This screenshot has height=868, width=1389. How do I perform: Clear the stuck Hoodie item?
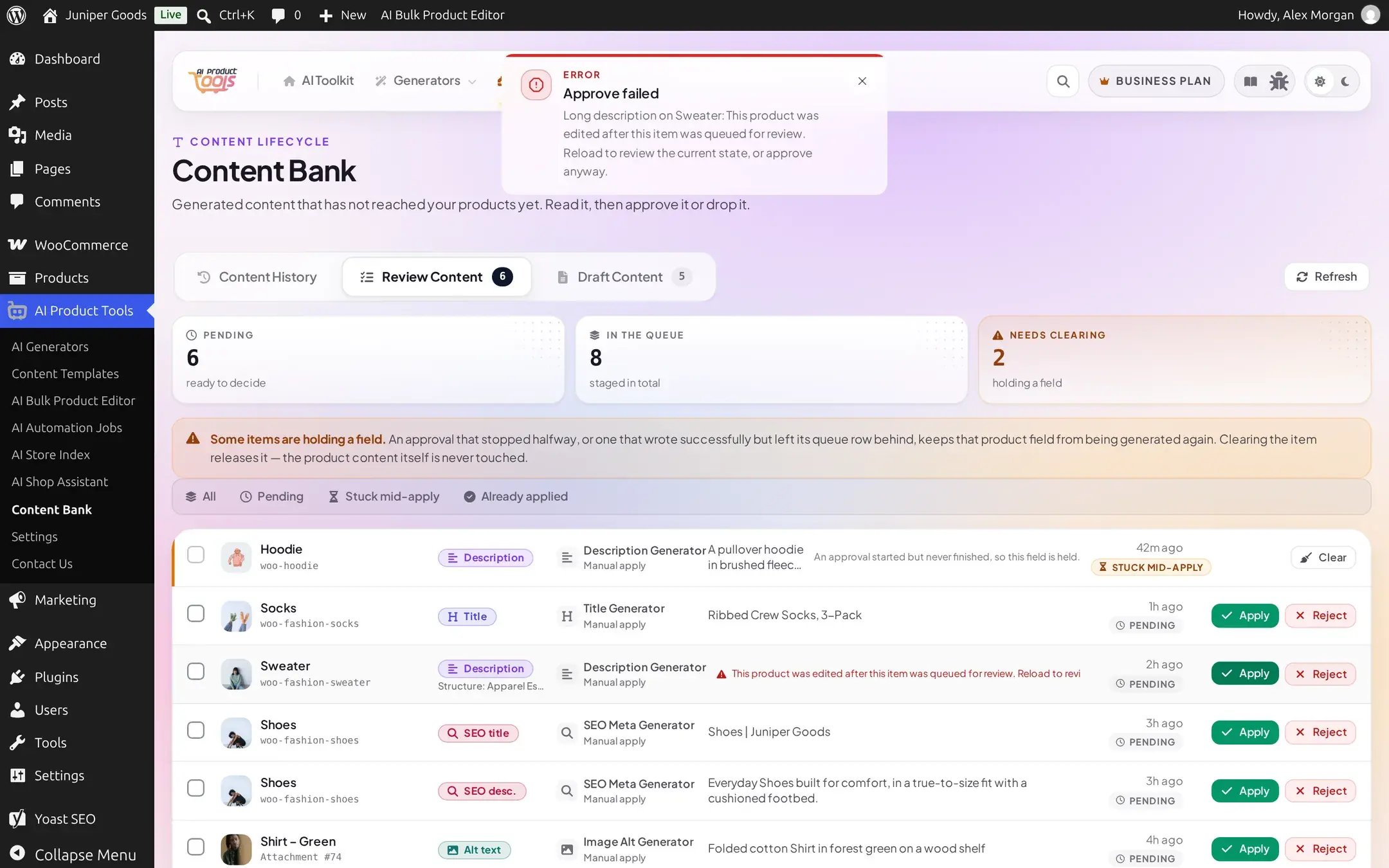[1323, 558]
